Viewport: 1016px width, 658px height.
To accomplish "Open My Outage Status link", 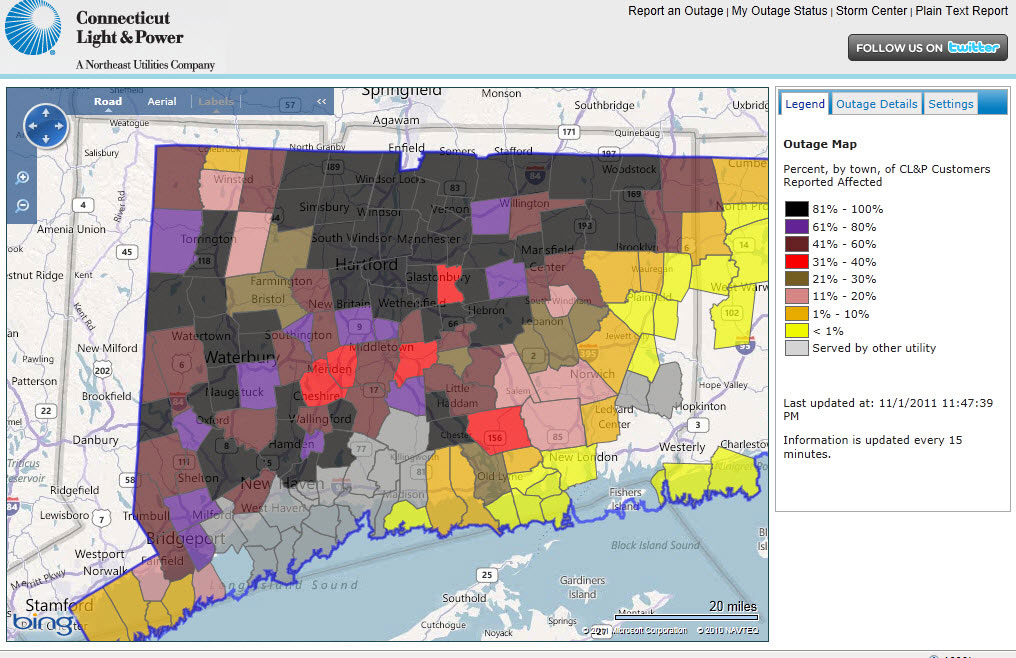I will pyautogui.click(x=779, y=11).
